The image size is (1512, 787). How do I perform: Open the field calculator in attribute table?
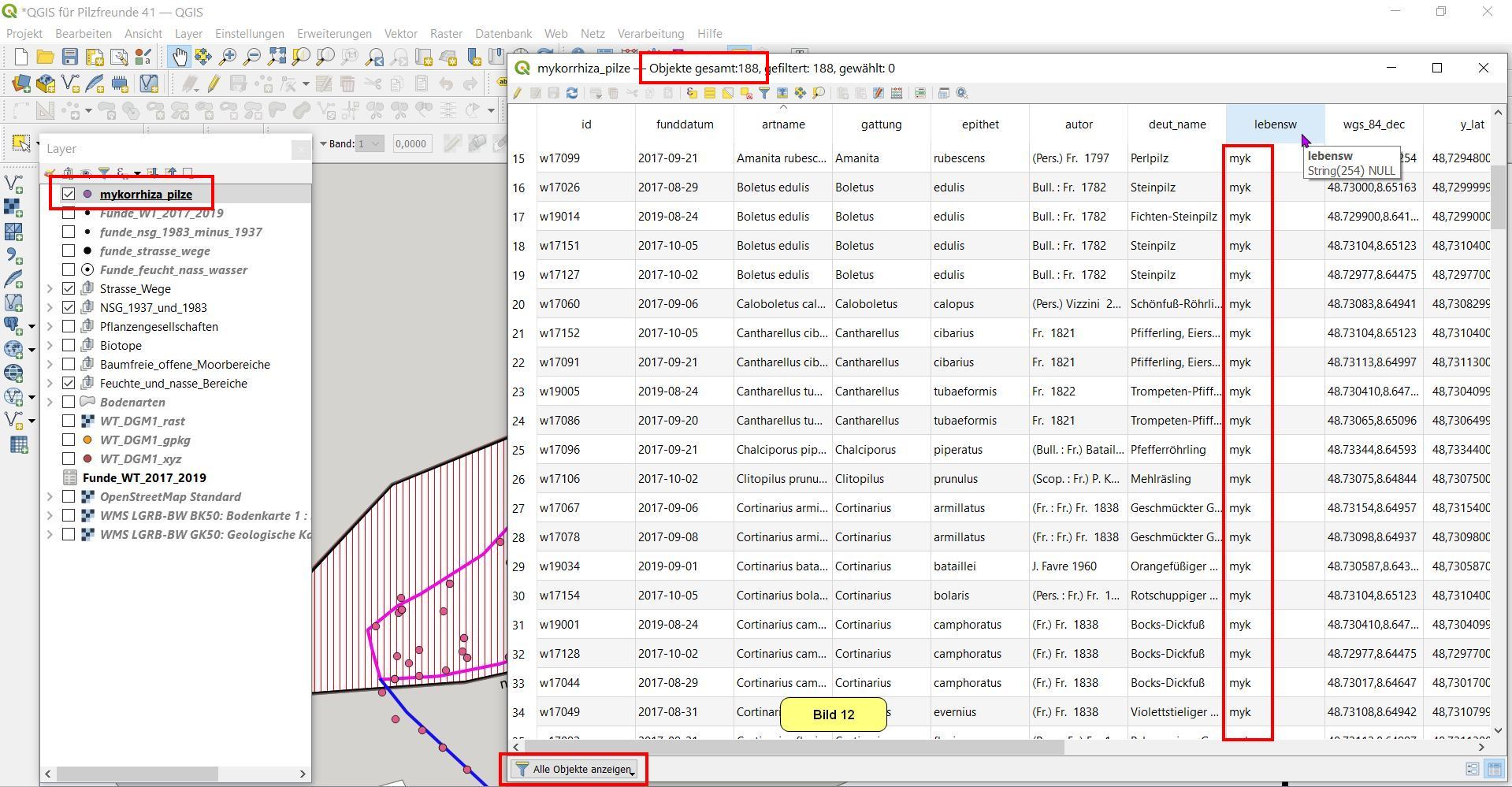897,93
